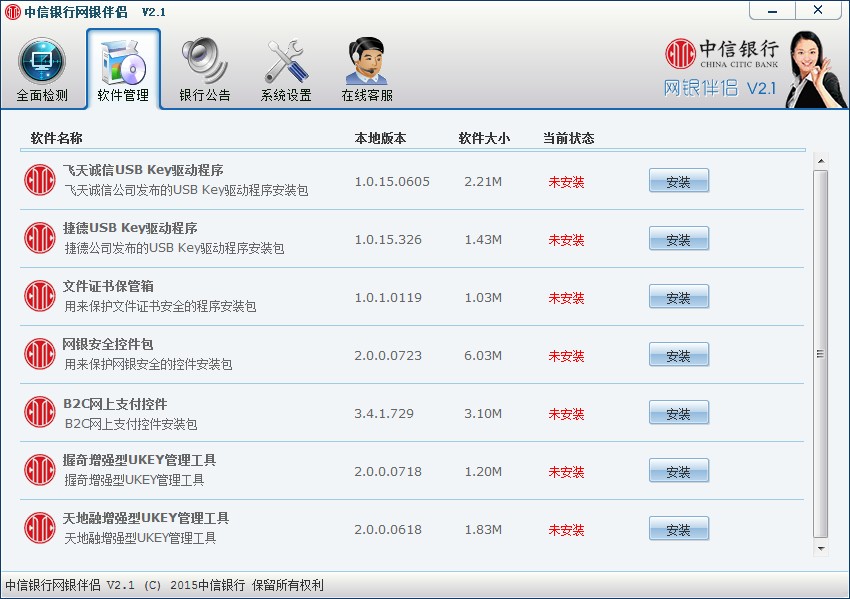Click 未安装 status of 文件证书保管箱
The width and height of the screenshot is (850, 599).
tap(566, 298)
